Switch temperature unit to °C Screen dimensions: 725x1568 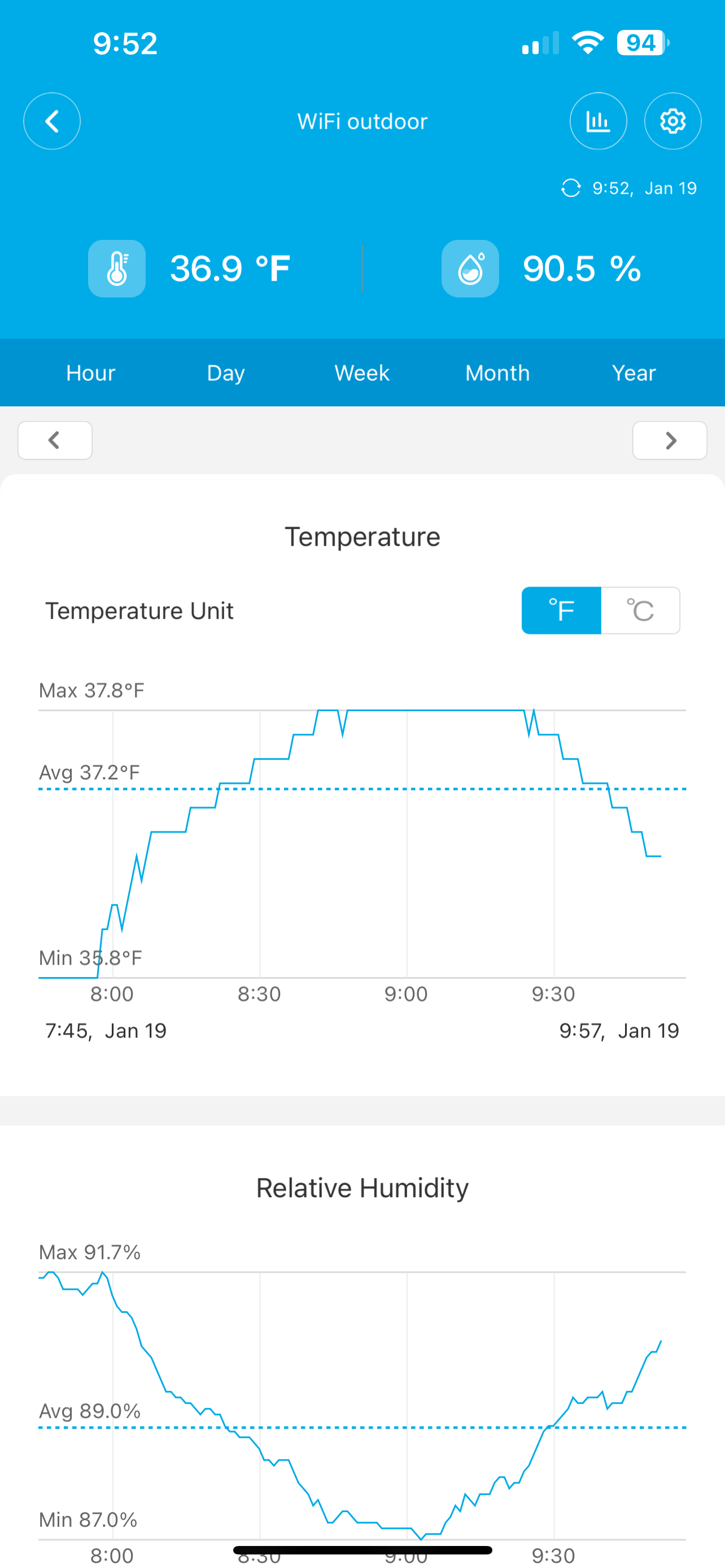(640, 611)
